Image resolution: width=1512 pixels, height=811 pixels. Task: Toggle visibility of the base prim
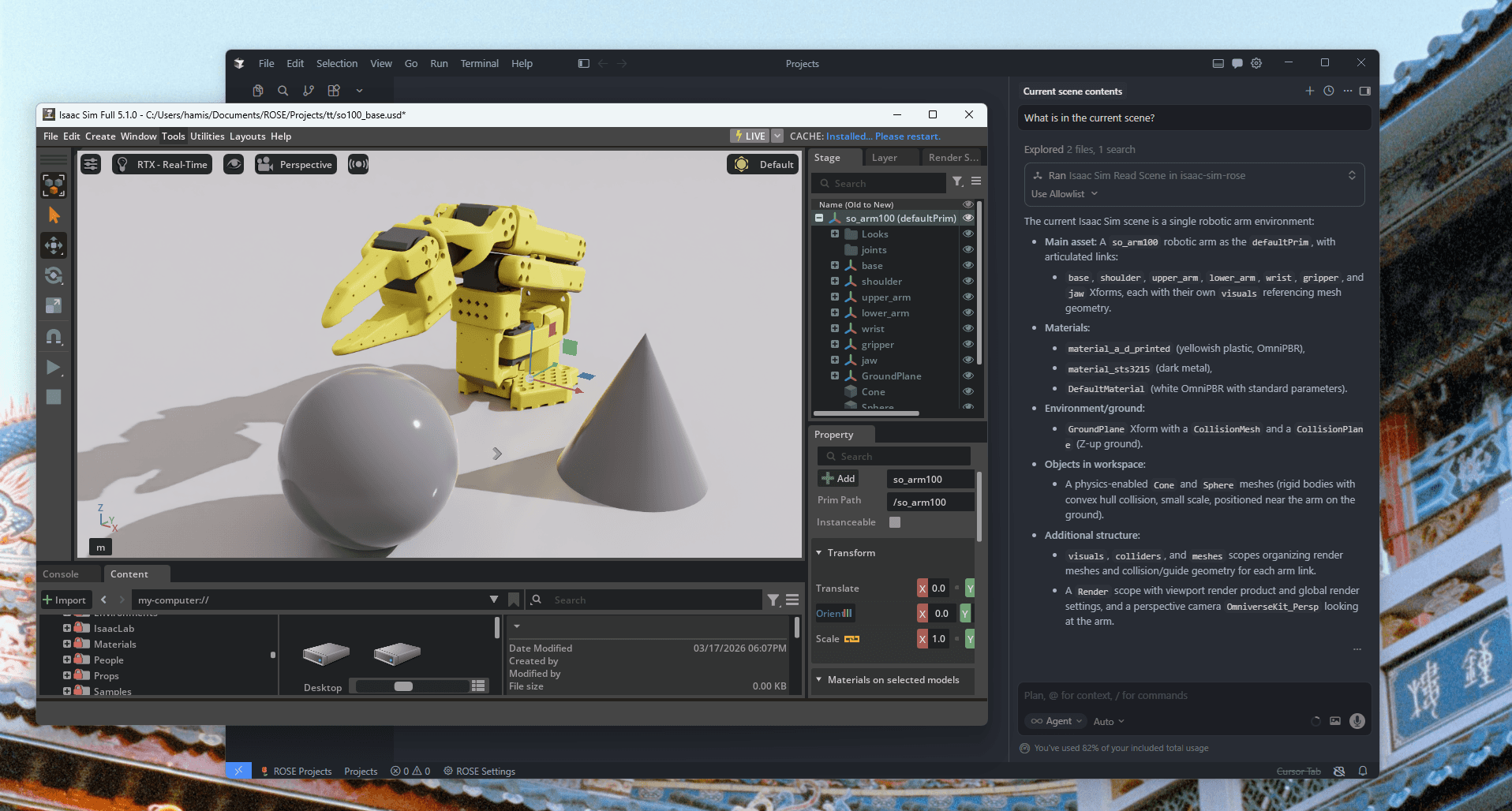click(x=968, y=265)
